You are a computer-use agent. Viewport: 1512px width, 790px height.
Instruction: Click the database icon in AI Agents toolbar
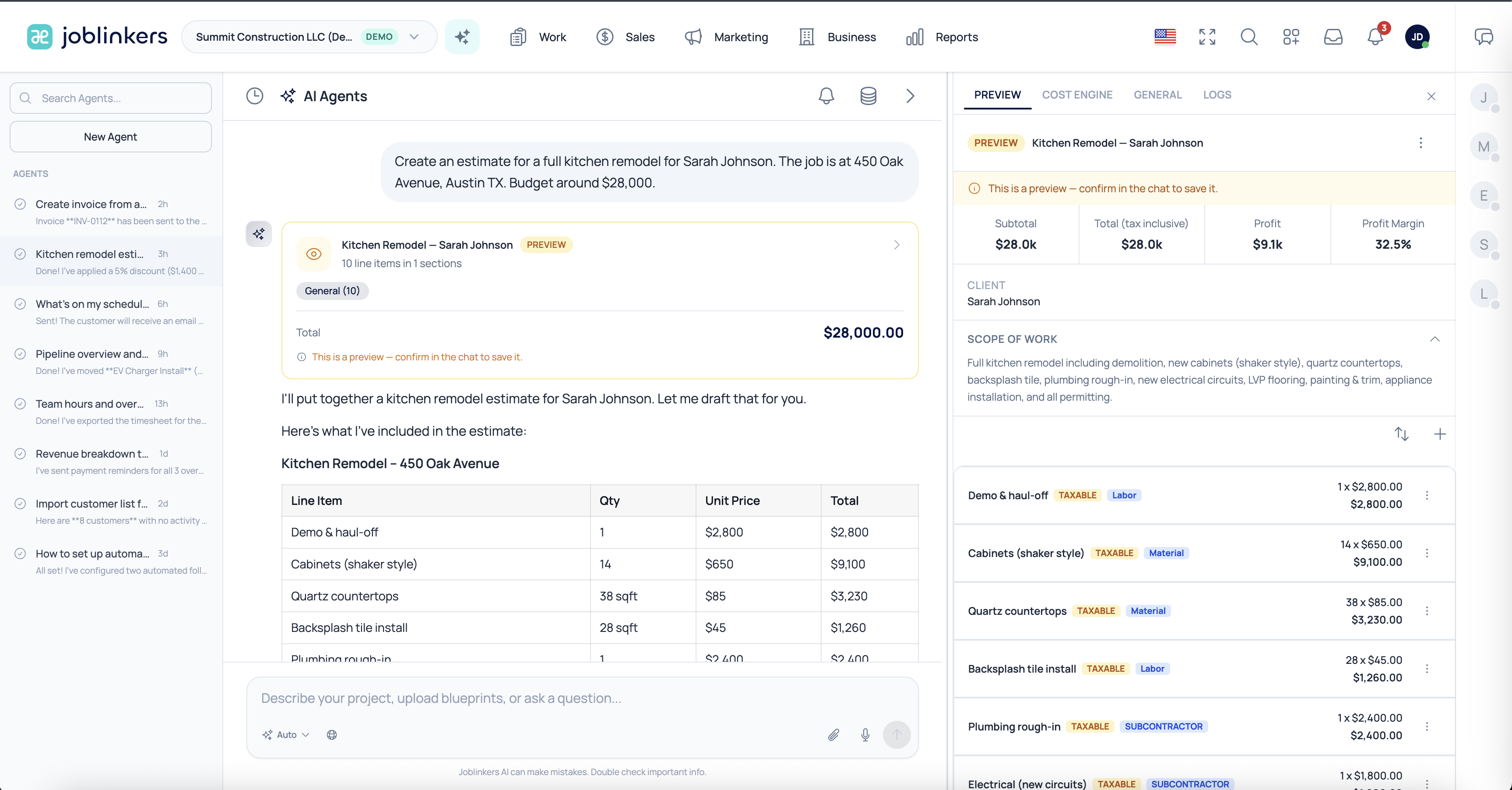(x=868, y=96)
